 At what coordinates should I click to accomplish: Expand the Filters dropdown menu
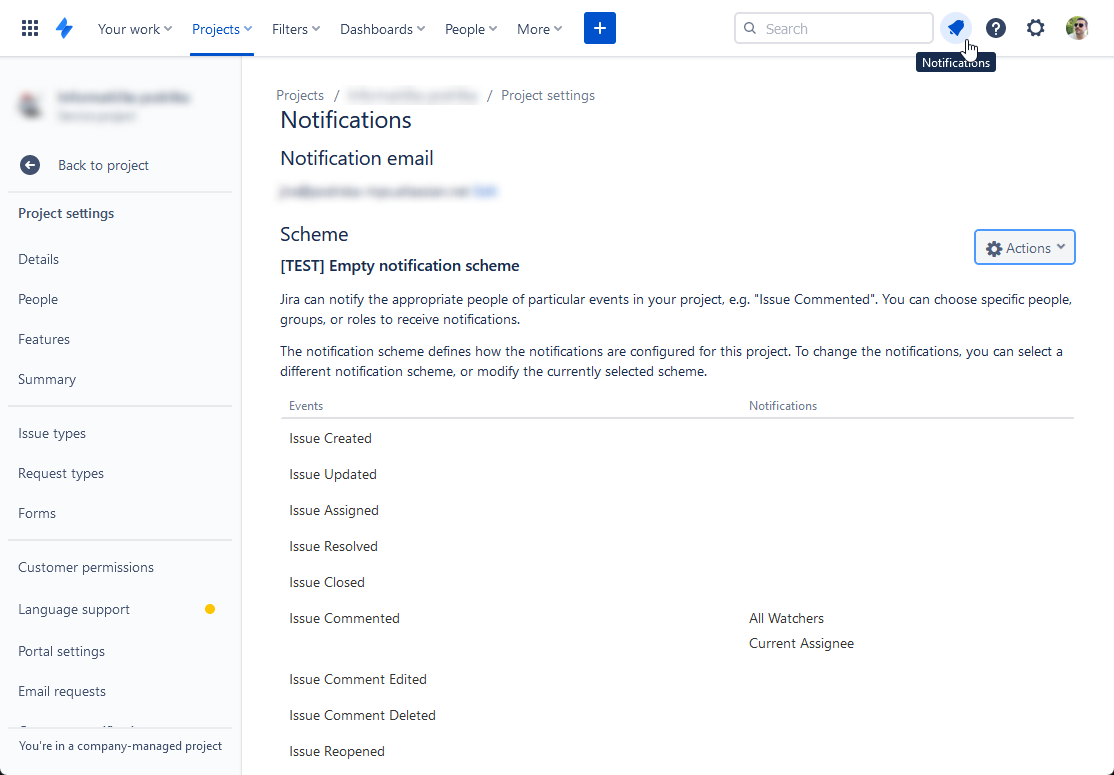tap(296, 29)
